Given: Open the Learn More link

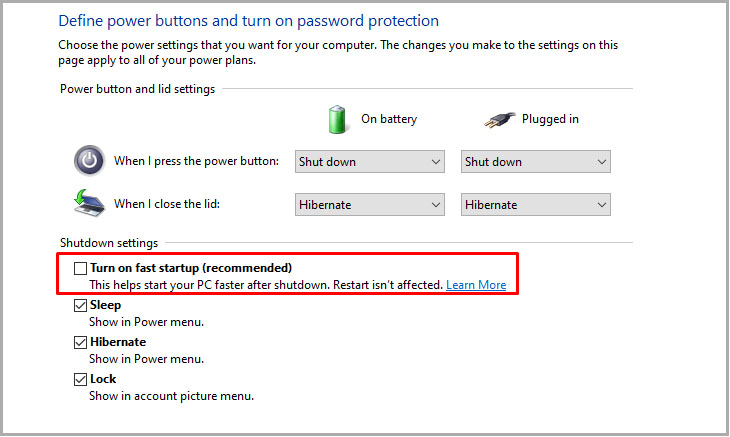Looking at the screenshot, I should pos(476,285).
